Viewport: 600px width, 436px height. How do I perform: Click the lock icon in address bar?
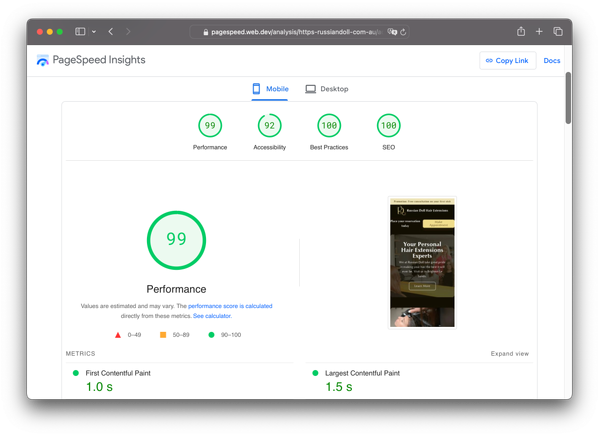click(205, 32)
